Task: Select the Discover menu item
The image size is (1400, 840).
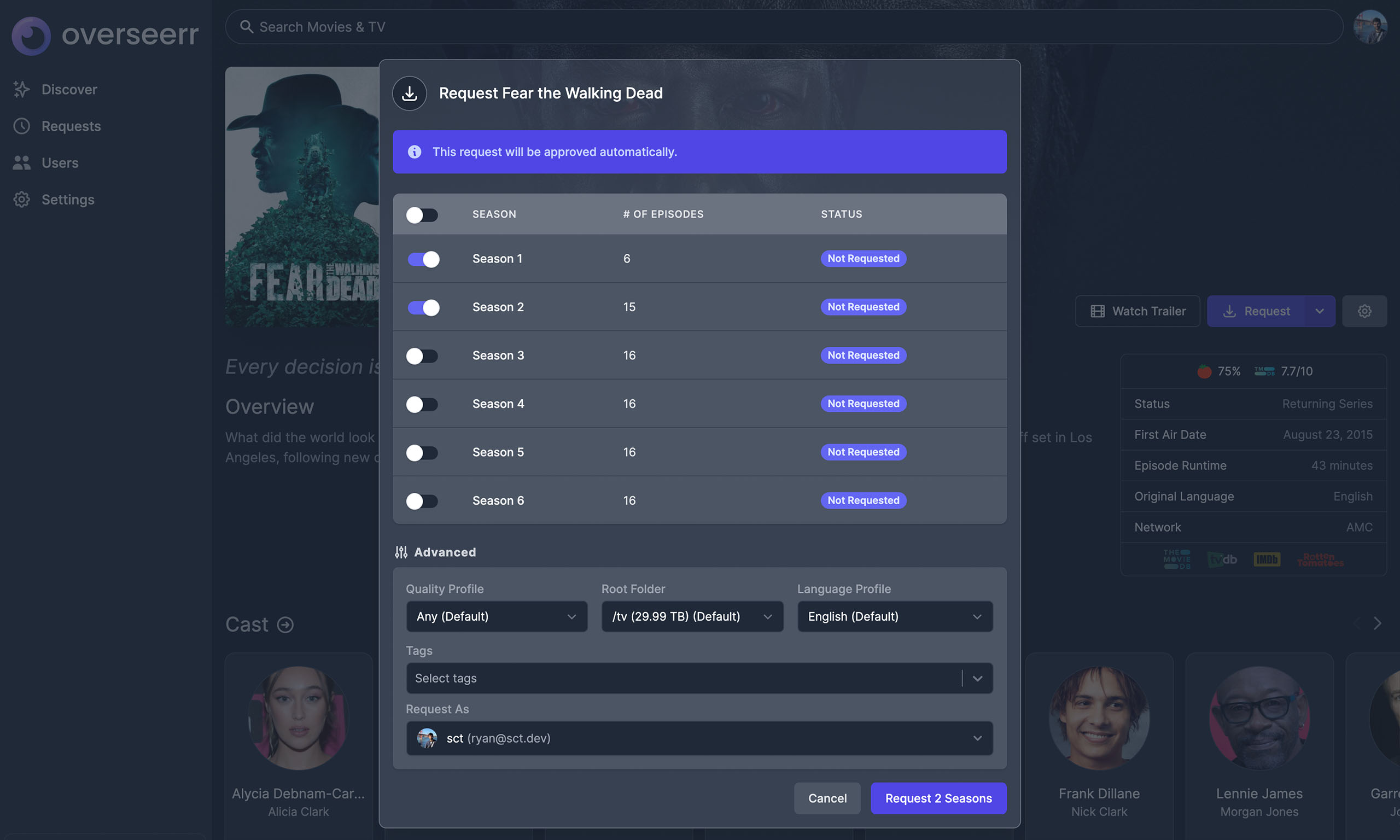Action: point(68,89)
